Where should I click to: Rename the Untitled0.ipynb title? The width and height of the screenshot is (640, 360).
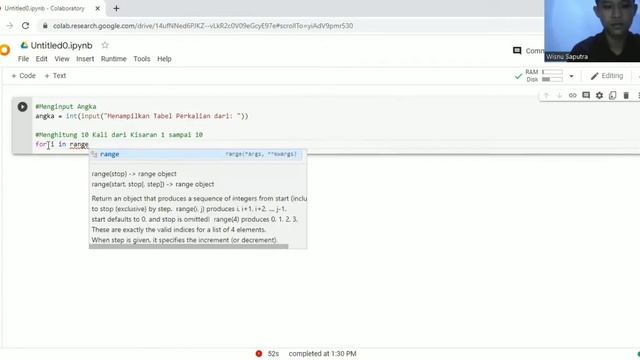click(x=62, y=45)
